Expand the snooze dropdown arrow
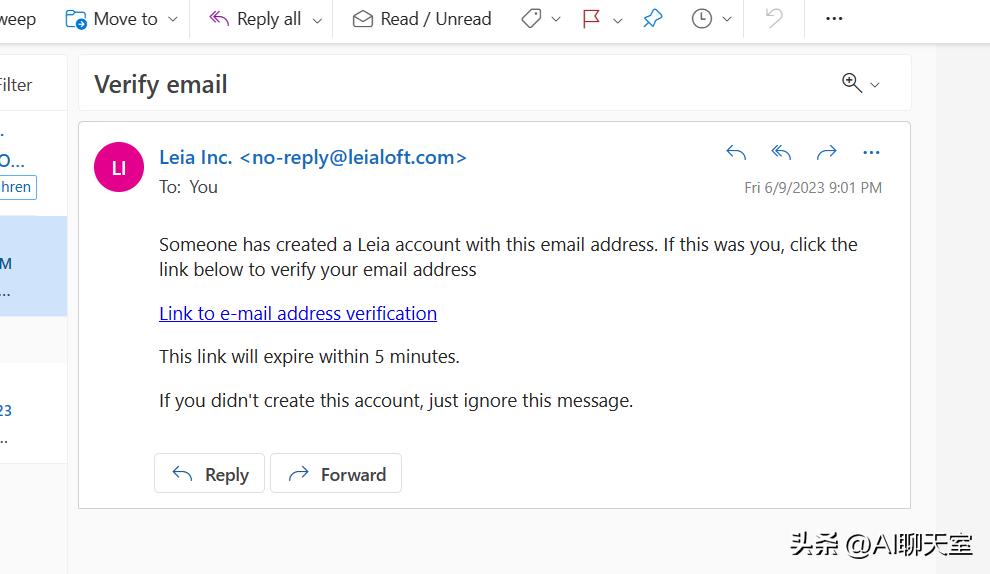 tap(727, 20)
